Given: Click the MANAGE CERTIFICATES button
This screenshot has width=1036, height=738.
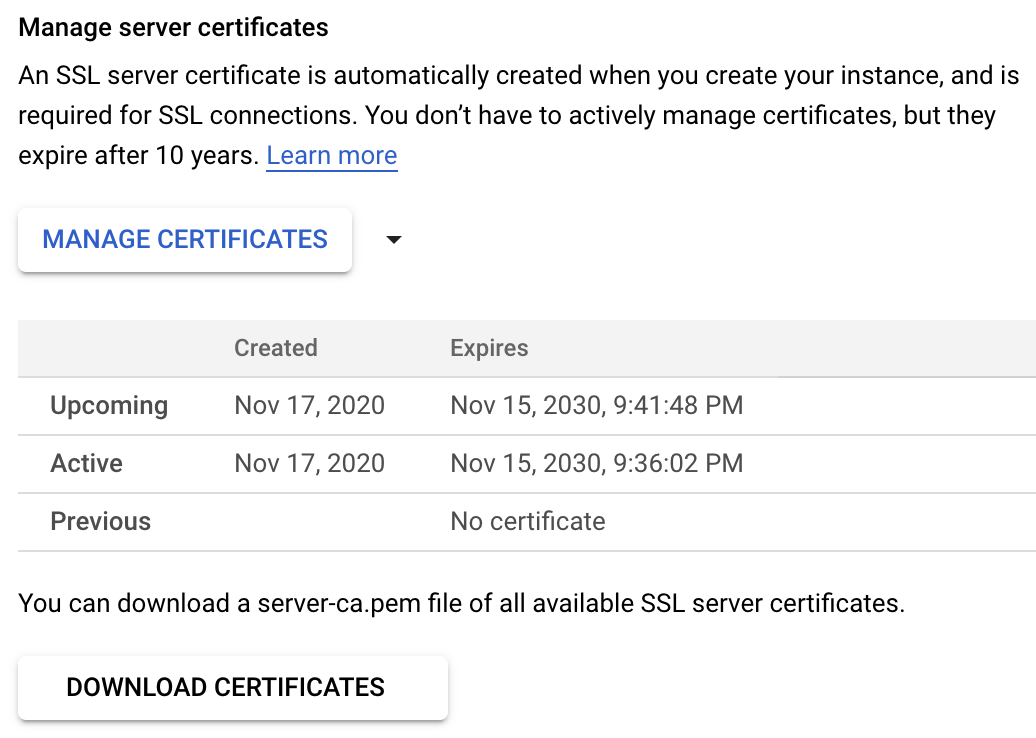Looking at the screenshot, I should [184, 239].
